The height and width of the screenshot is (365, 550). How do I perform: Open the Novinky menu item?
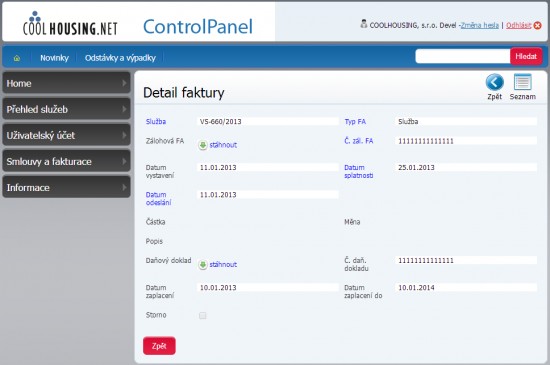tap(54, 58)
